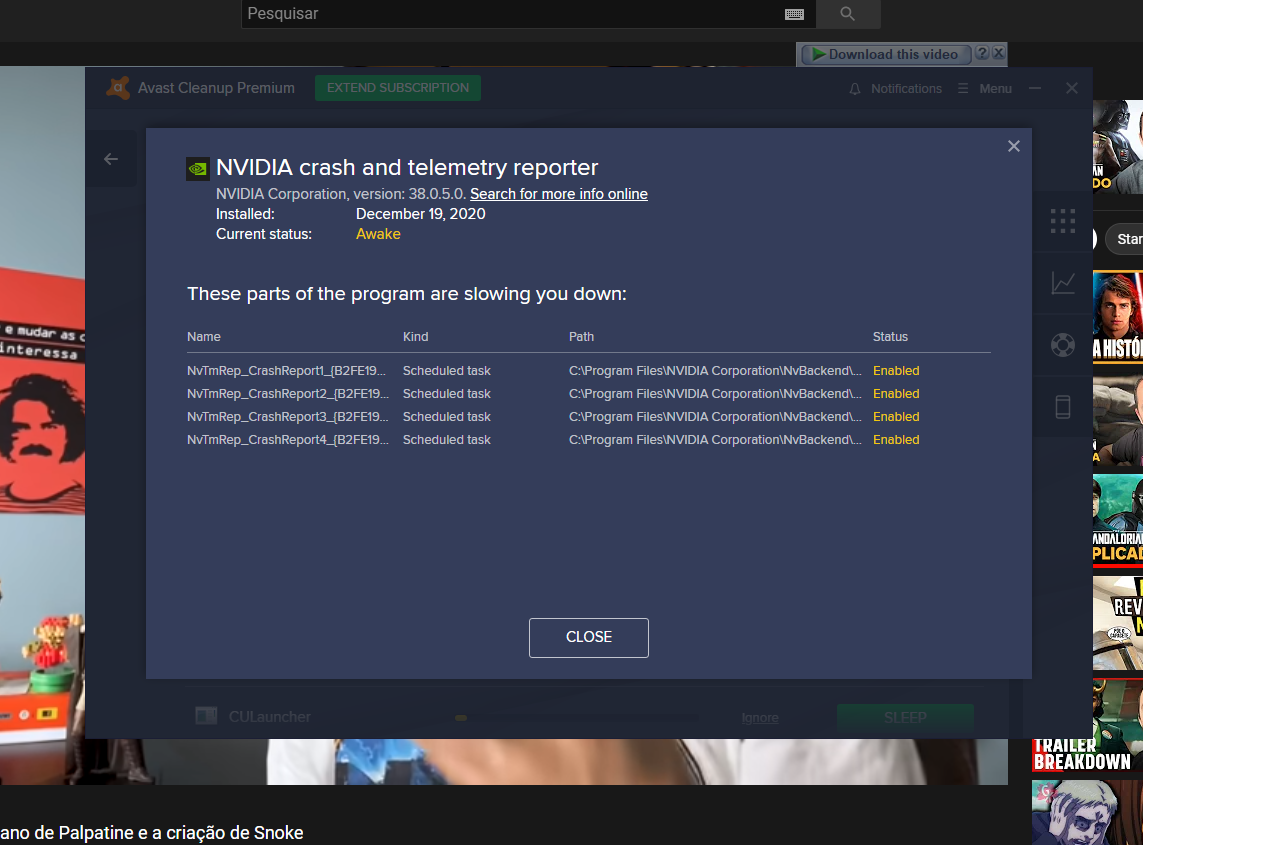The height and width of the screenshot is (845, 1270).
Task: Click SLEEP button for CULauncher
Action: [x=905, y=717]
